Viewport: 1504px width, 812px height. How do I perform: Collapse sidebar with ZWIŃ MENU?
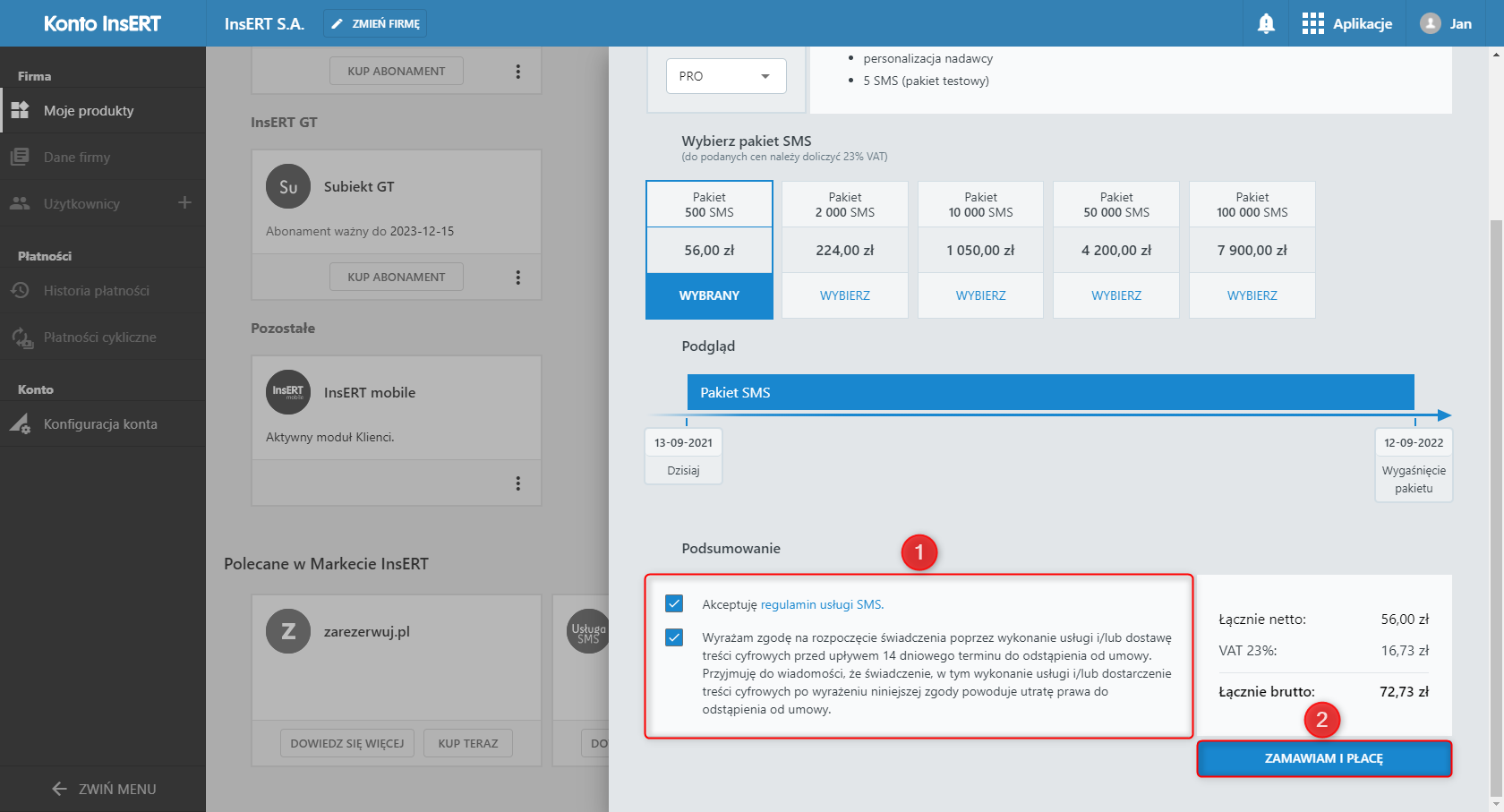[103, 789]
